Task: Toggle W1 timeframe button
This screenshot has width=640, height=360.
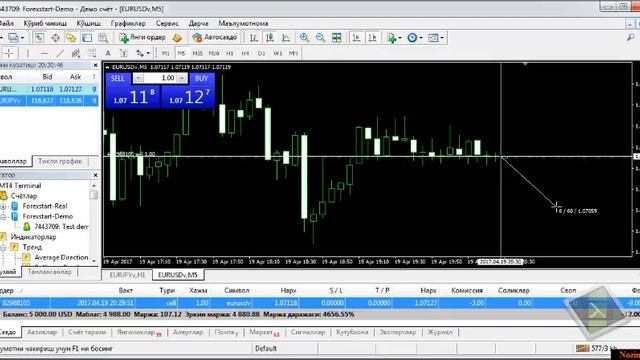Action: (278, 53)
